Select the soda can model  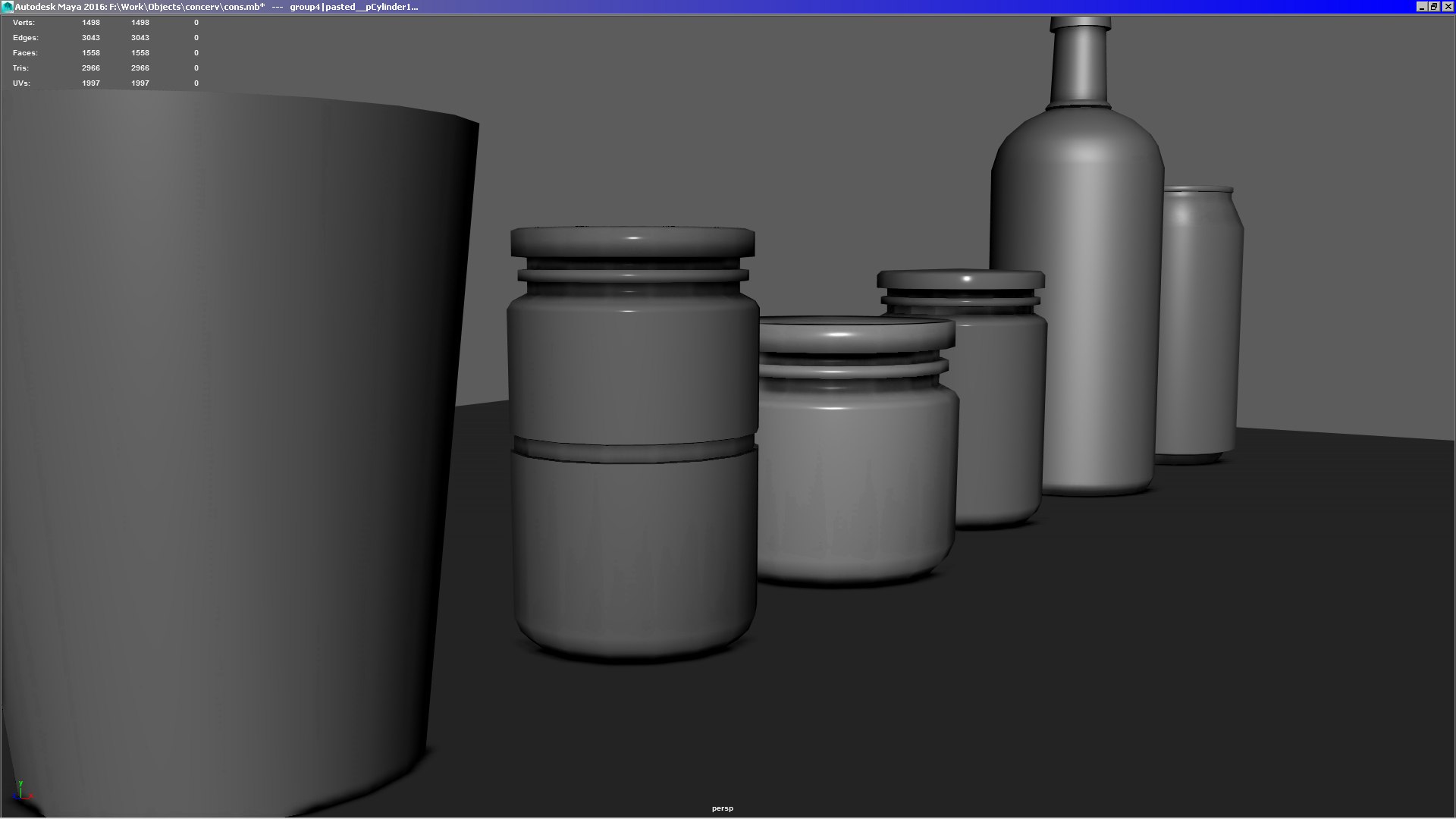pyautogui.click(x=1202, y=326)
